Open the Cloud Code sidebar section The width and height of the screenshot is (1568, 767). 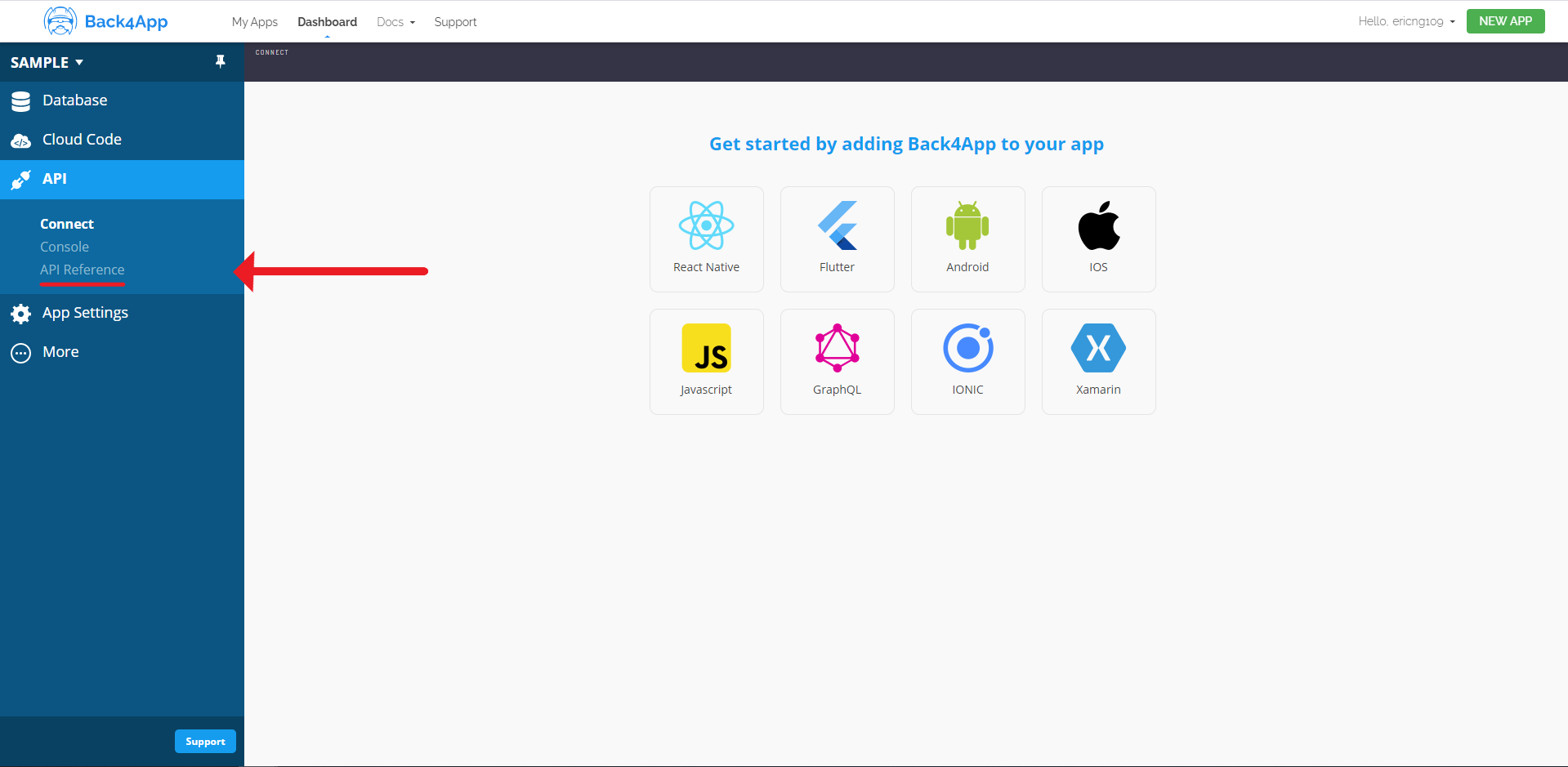pos(123,140)
